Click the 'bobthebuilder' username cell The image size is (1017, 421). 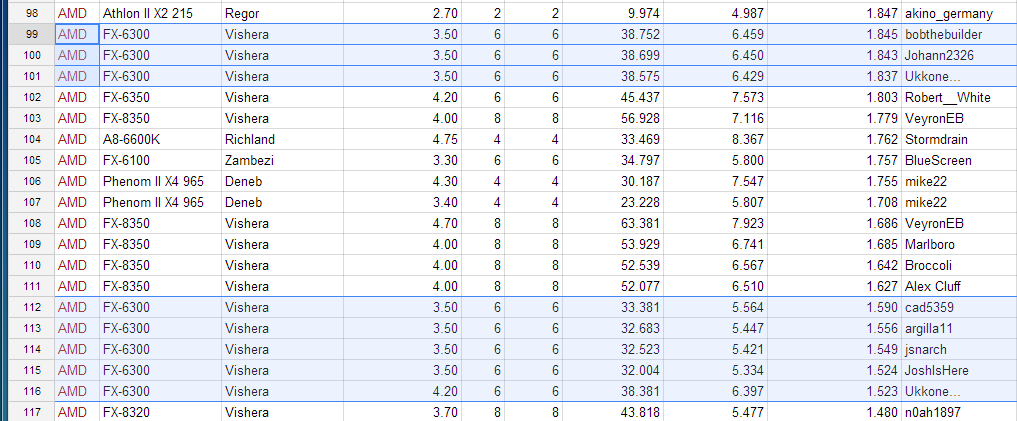pos(959,34)
